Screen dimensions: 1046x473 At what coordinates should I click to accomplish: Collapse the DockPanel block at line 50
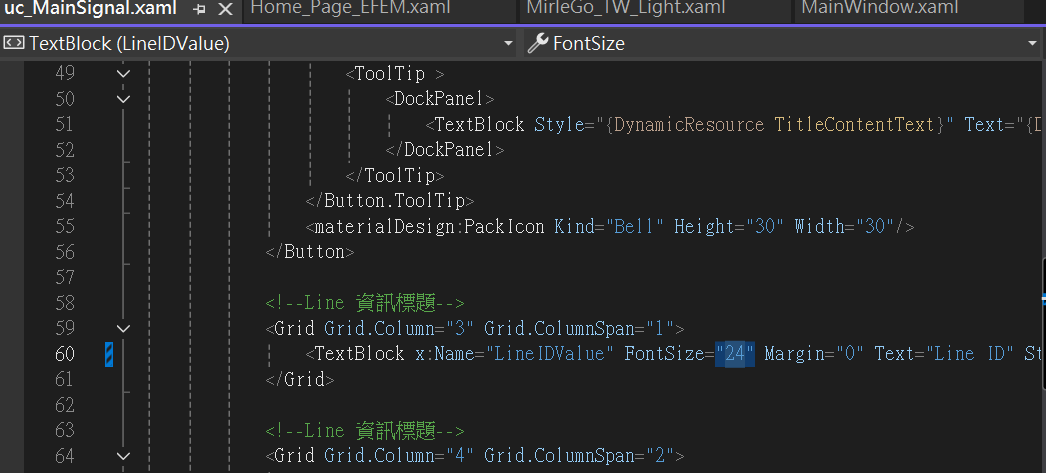[123, 99]
